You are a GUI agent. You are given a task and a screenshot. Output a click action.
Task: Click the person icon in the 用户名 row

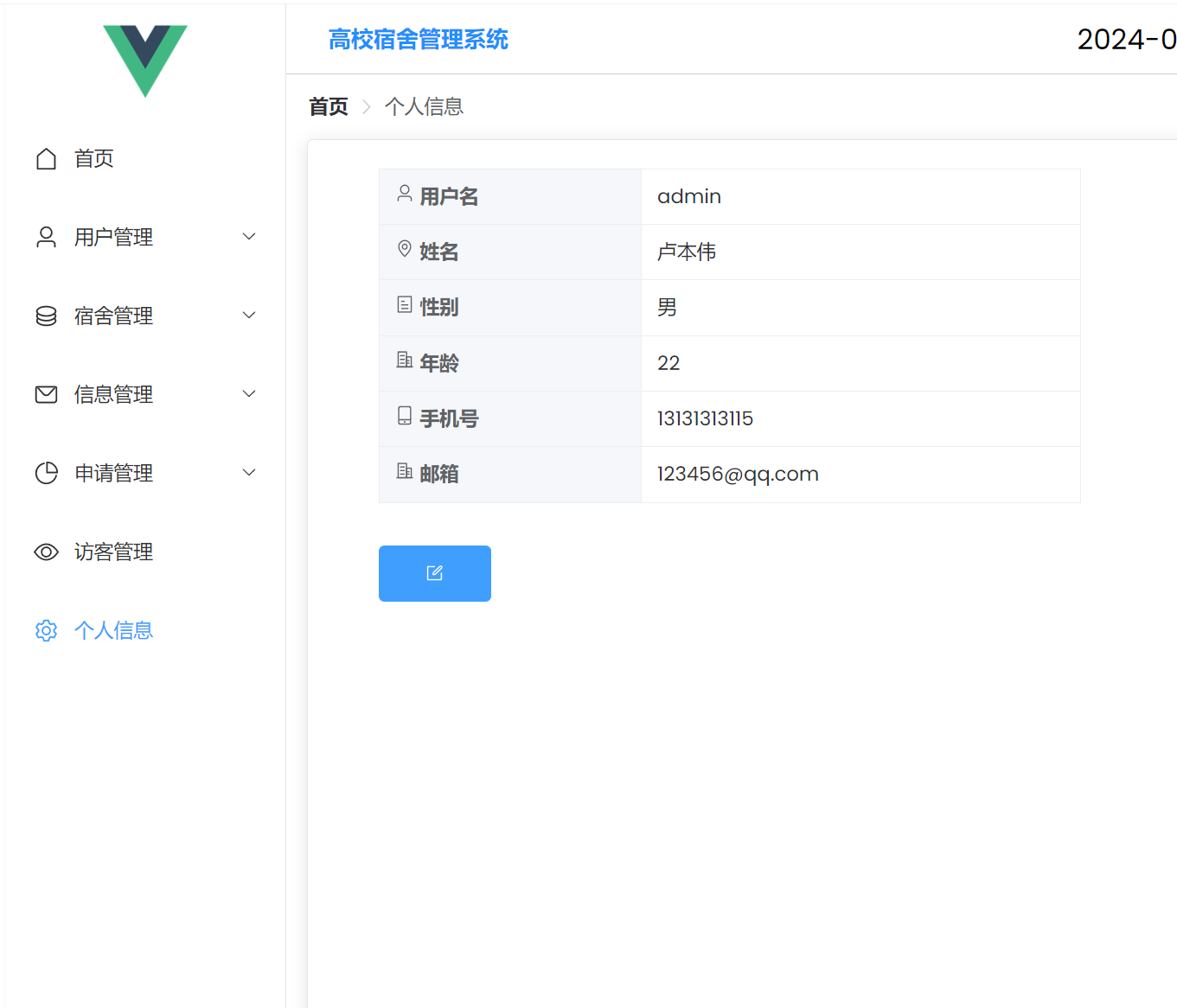405,194
